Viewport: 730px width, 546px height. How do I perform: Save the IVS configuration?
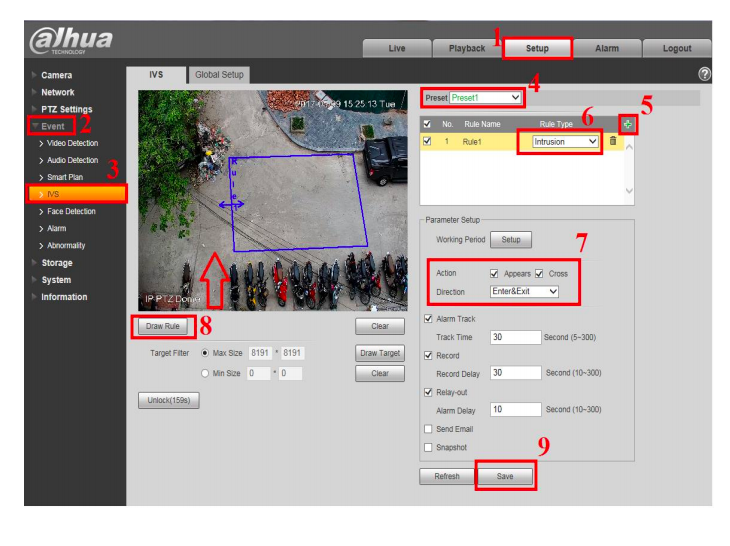click(x=505, y=476)
